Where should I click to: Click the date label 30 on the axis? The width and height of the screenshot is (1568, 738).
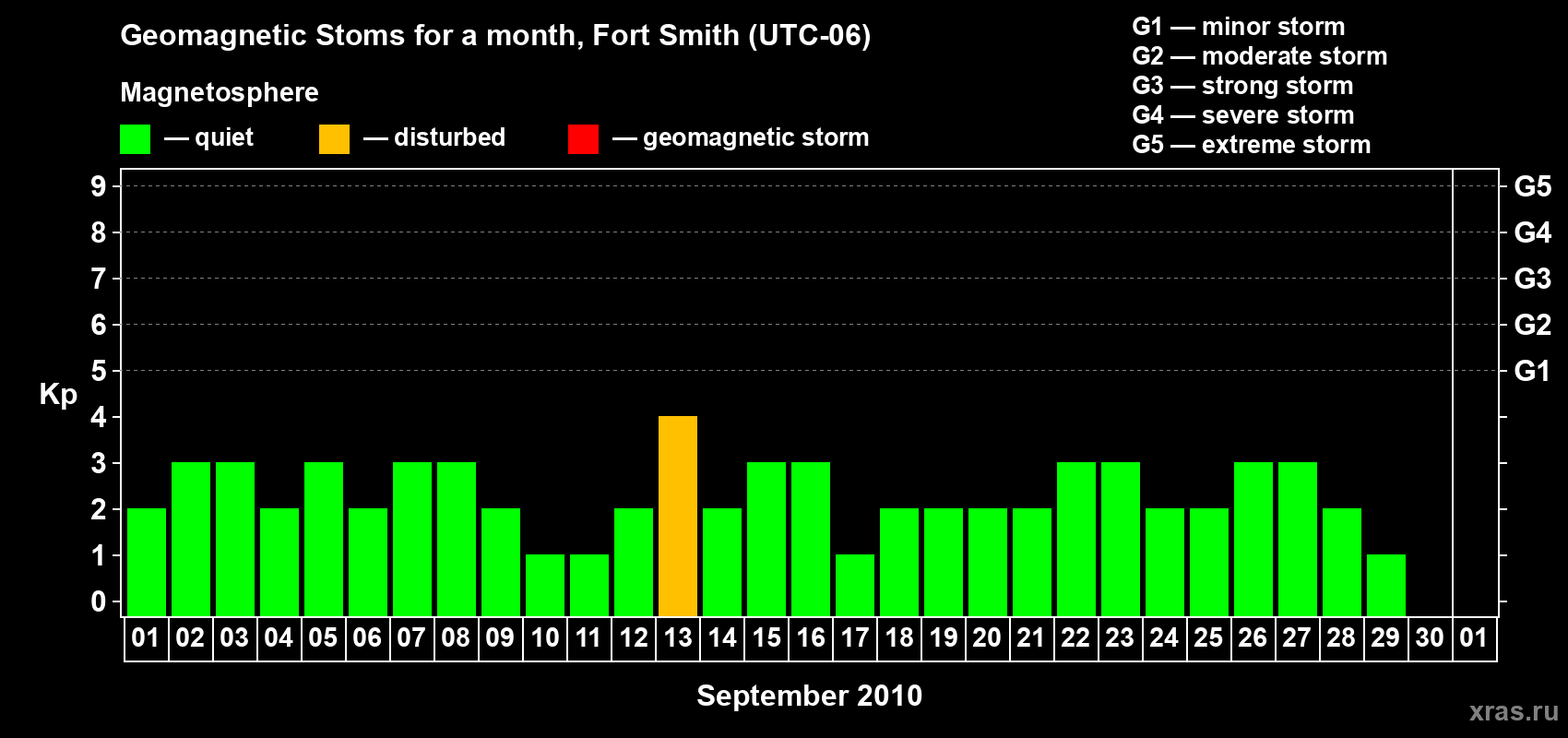[1430, 637]
